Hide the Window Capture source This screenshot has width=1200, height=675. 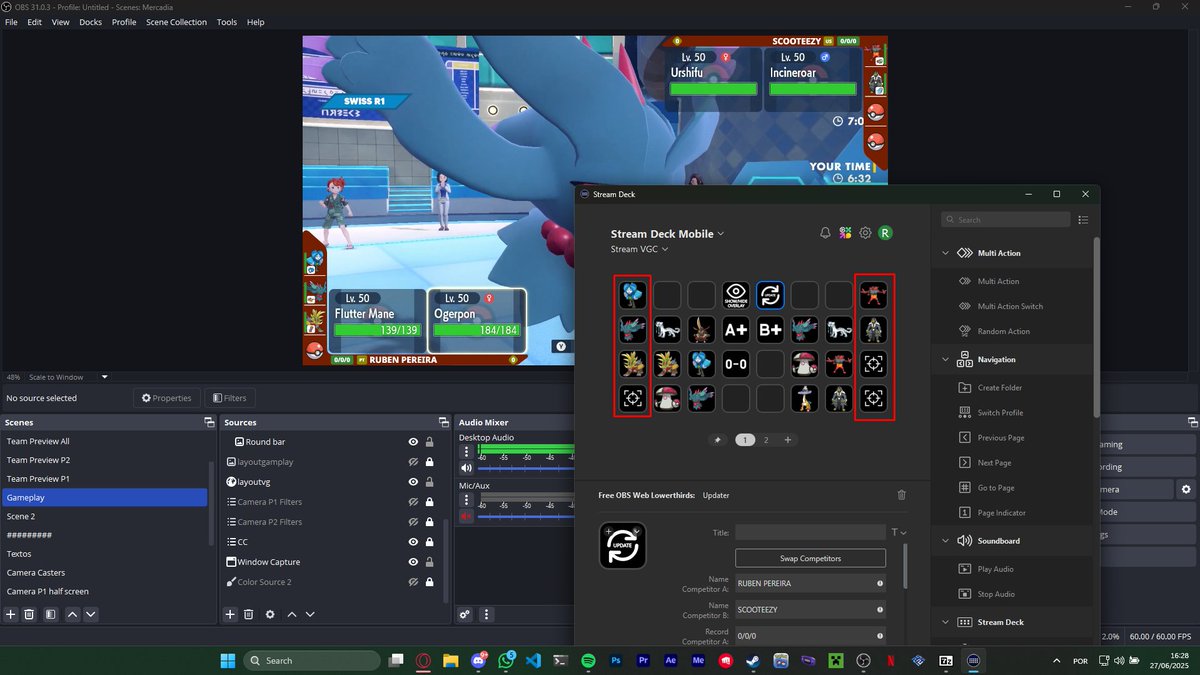(x=413, y=562)
